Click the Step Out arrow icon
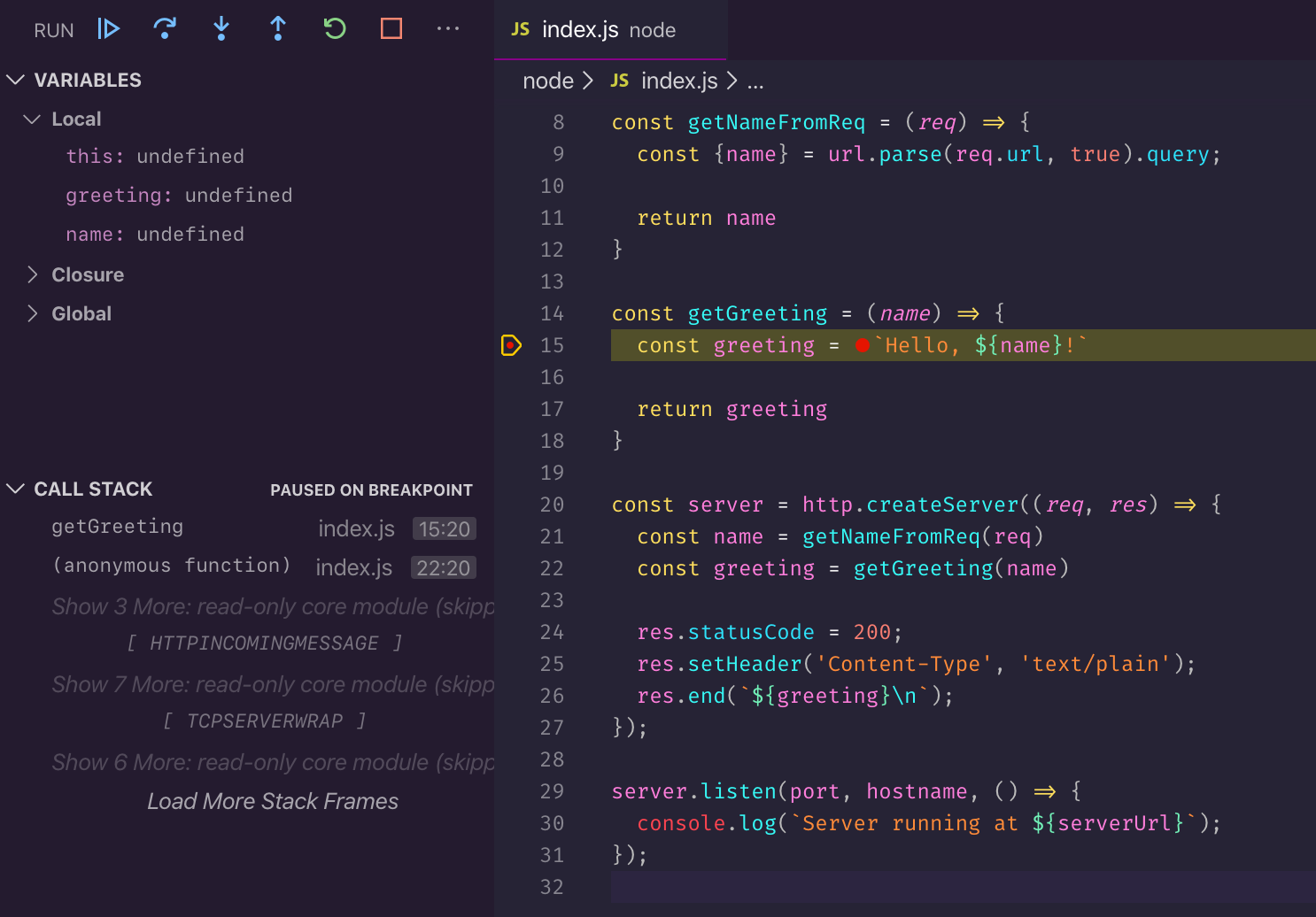The height and width of the screenshot is (917, 1316). [x=278, y=29]
